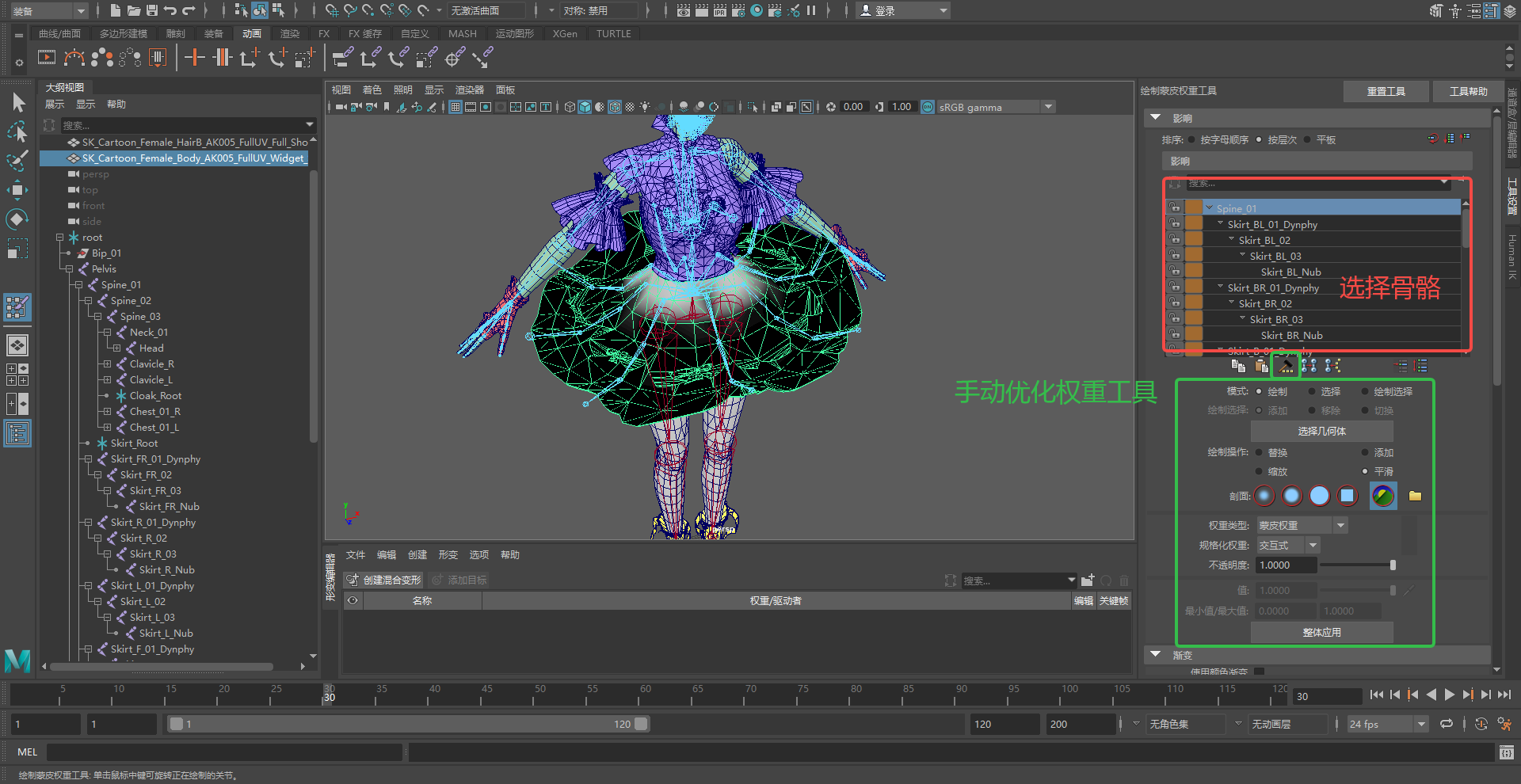This screenshot has height=784, width=1521.
Task: Pick the square brush profile
Action: 1347,496
